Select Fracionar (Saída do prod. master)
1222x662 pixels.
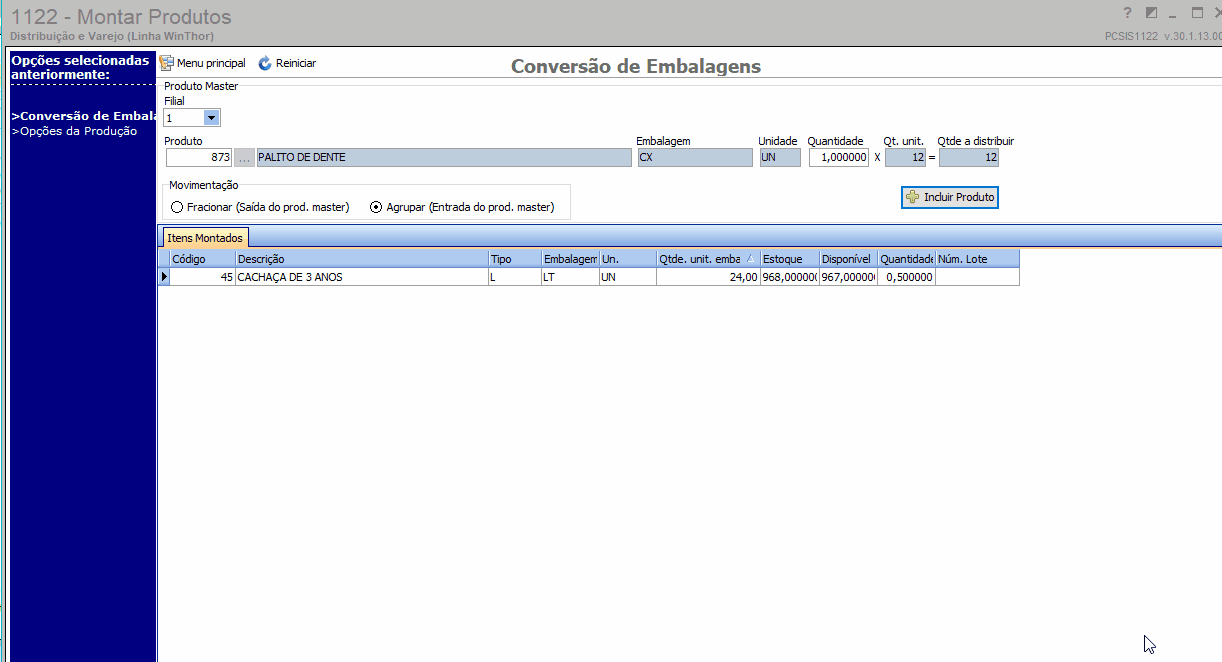pyautogui.click(x=260, y=207)
